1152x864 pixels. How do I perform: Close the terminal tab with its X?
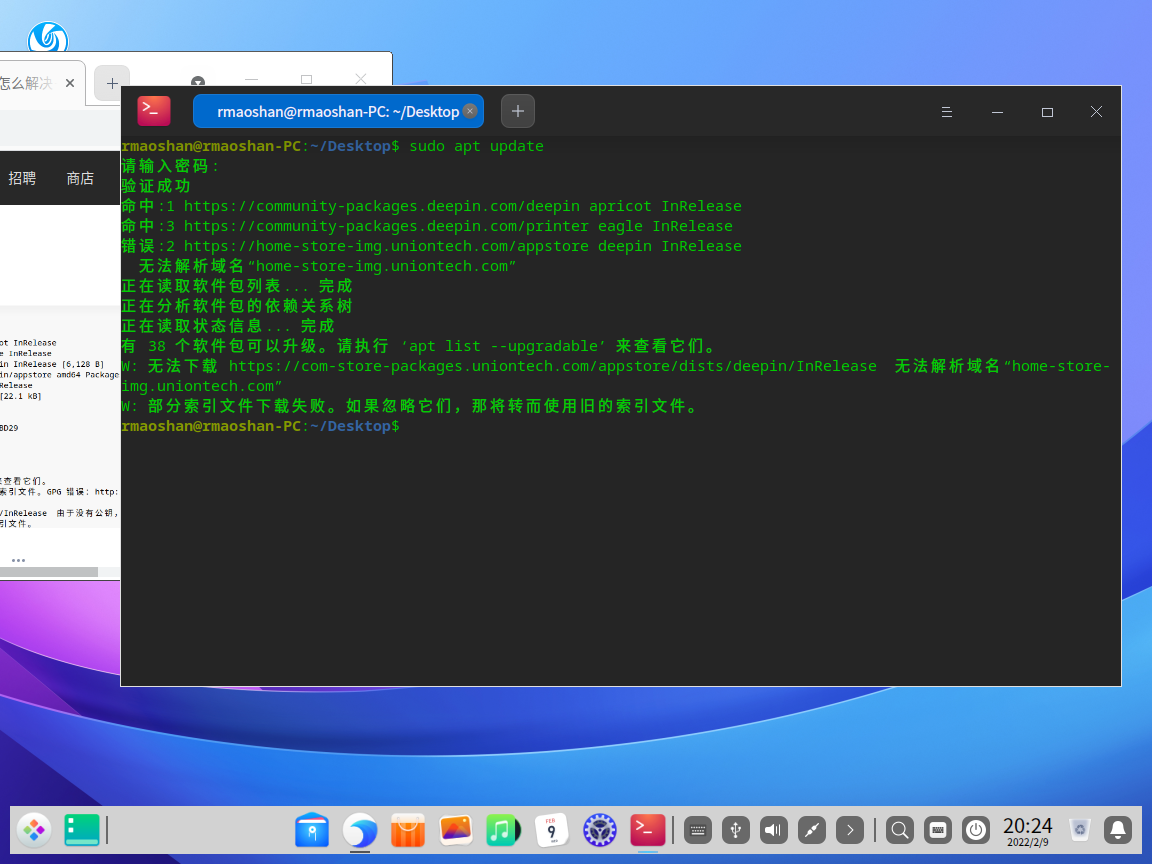point(470,112)
